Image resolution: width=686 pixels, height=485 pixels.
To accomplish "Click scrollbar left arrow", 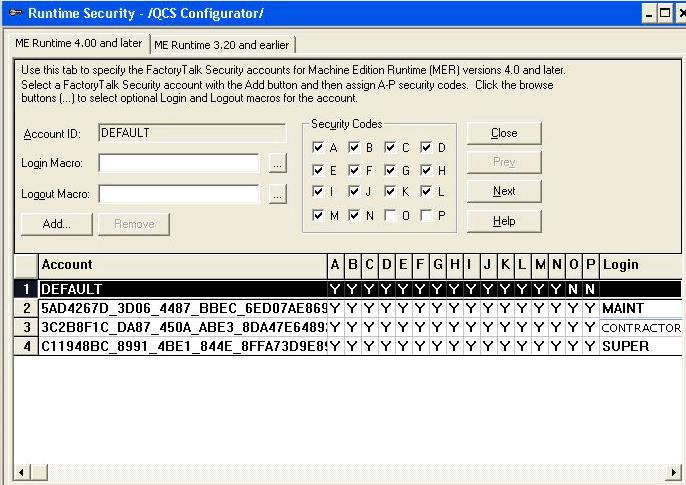I will (x=21, y=472).
